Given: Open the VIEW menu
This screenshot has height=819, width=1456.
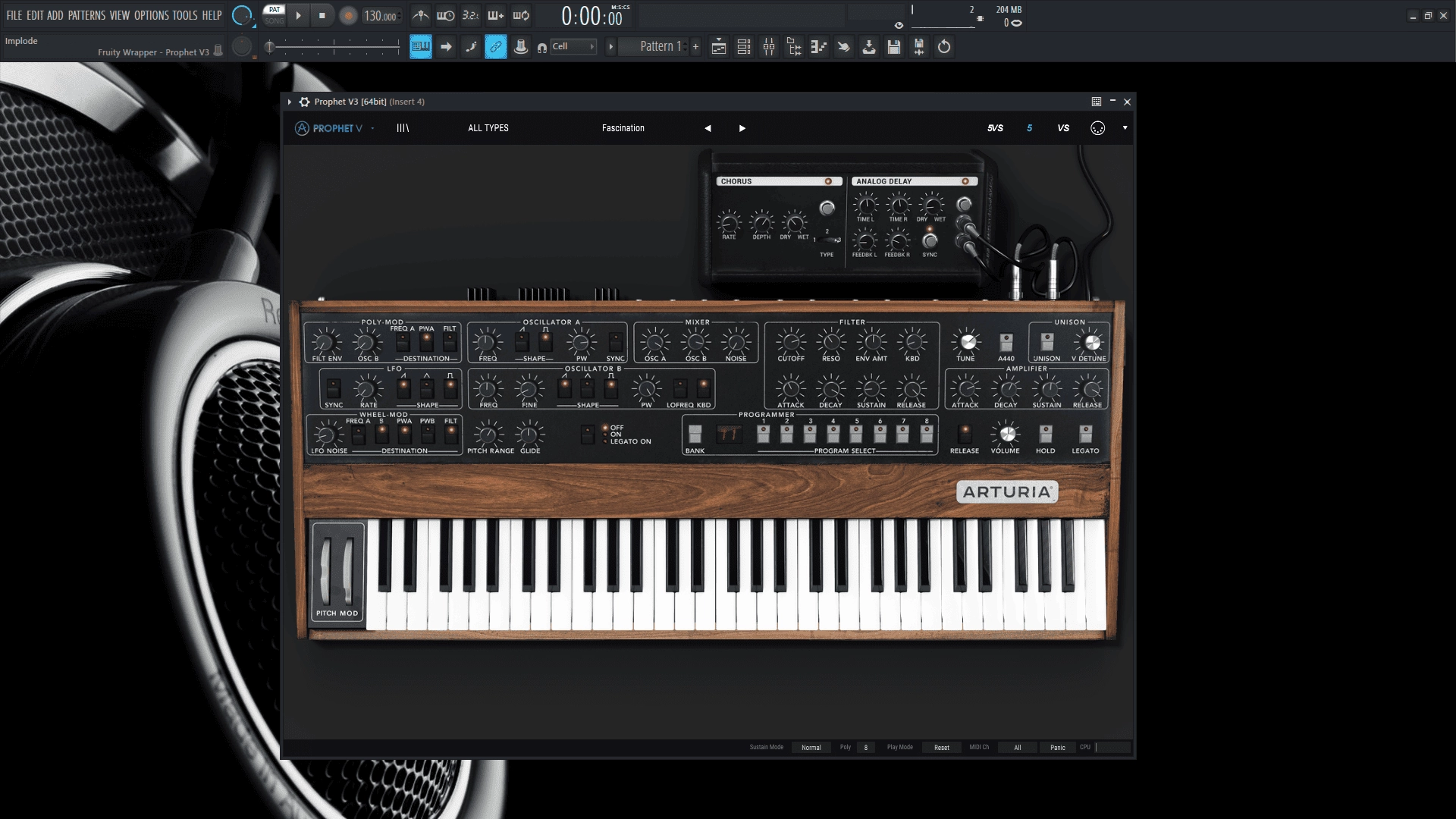Looking at the screenshot, I should click(120, 15).
